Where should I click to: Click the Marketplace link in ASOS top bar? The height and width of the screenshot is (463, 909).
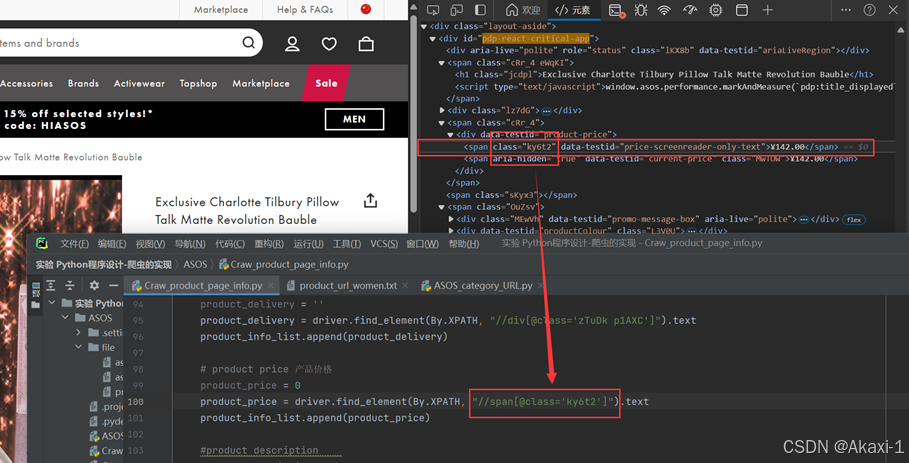pos(221,9)
